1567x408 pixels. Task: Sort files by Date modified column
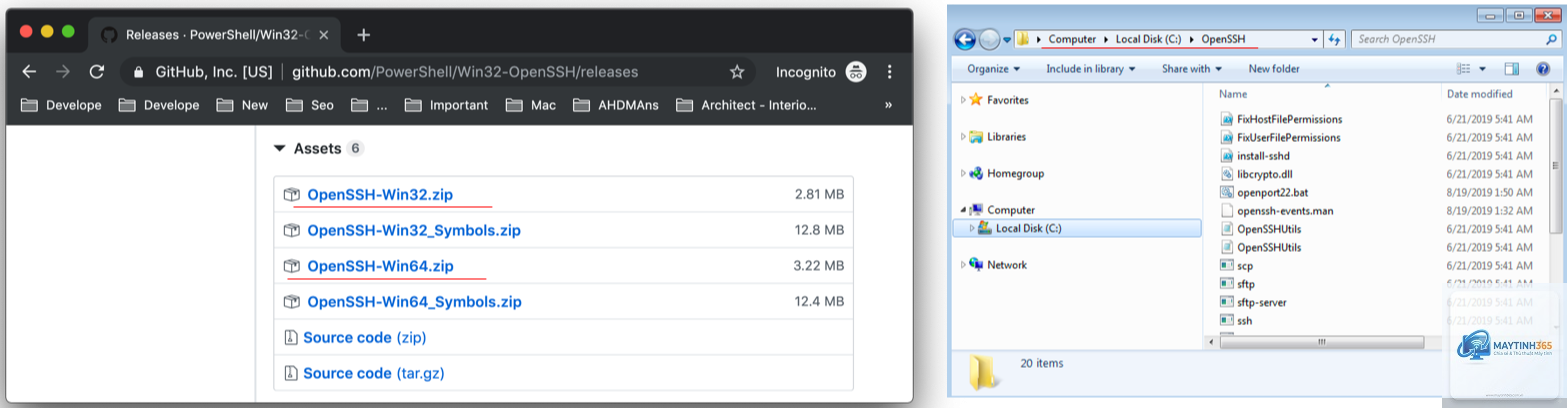[1479, 93]
